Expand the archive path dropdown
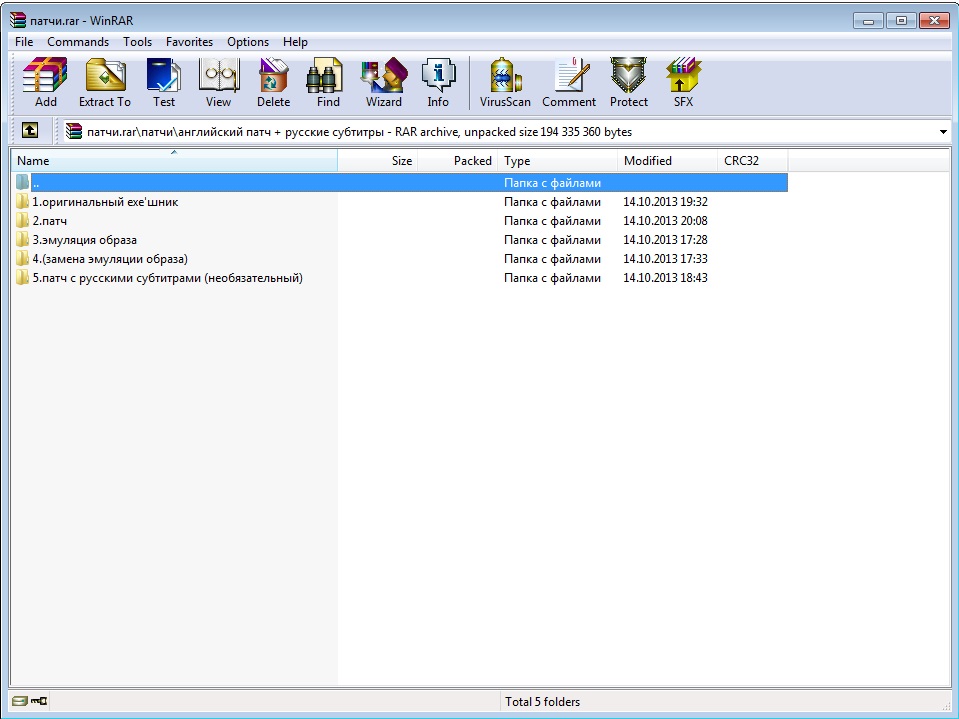This screenshot has width=959, height=719. 943,132
